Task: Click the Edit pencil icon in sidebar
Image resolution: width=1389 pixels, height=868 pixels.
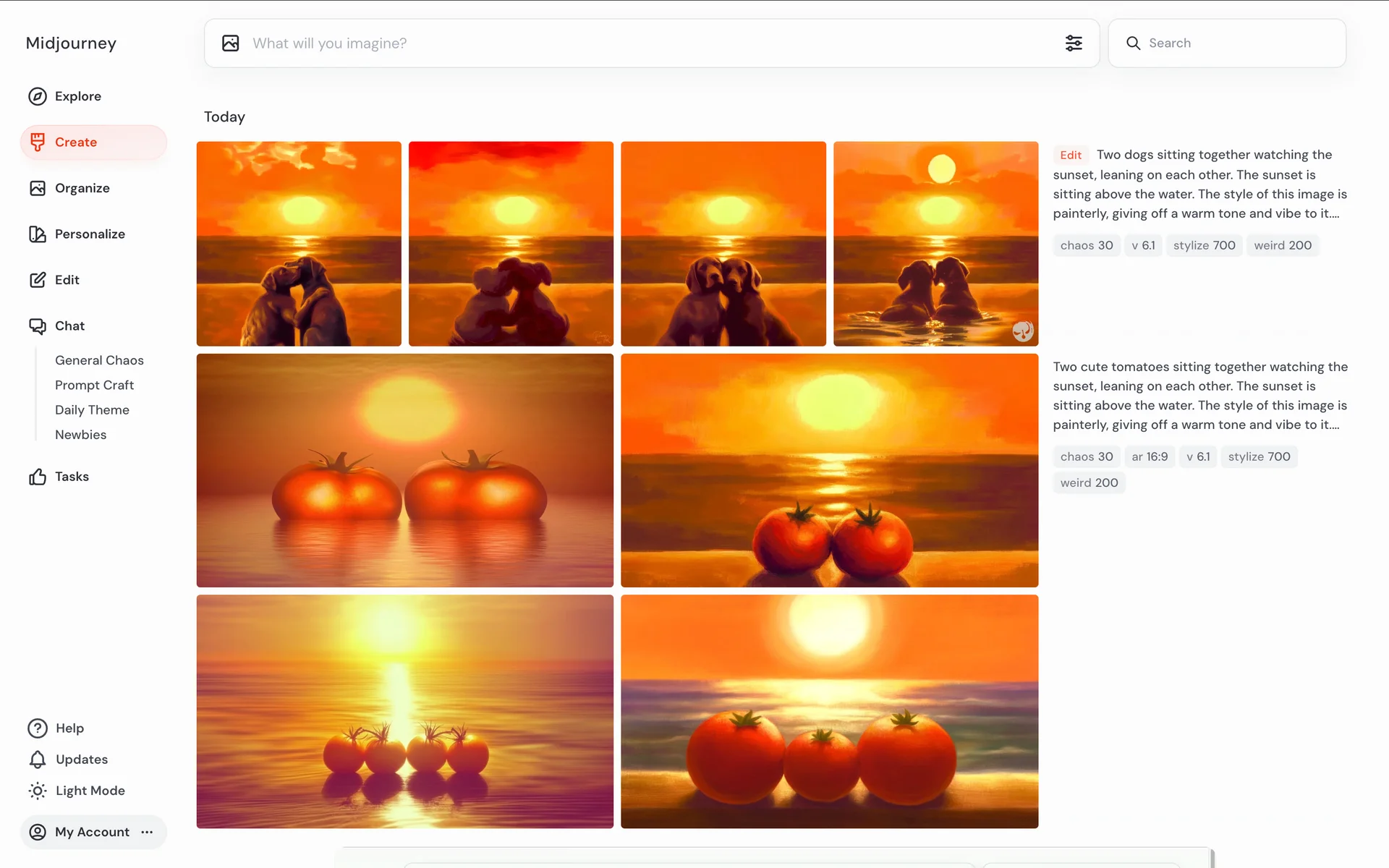Action: (x=38, y=280)
